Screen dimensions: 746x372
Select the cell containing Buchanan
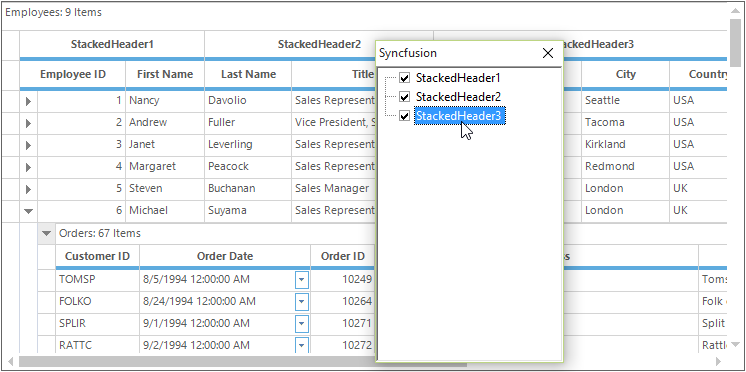click(x=248, y=188)
